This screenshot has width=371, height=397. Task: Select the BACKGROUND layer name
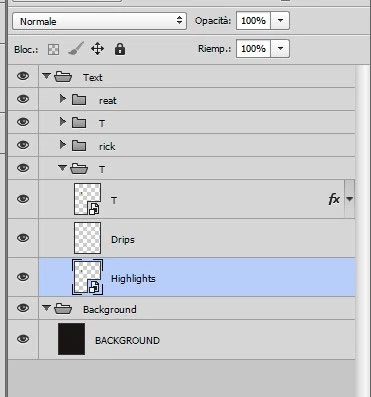(128, 340)
